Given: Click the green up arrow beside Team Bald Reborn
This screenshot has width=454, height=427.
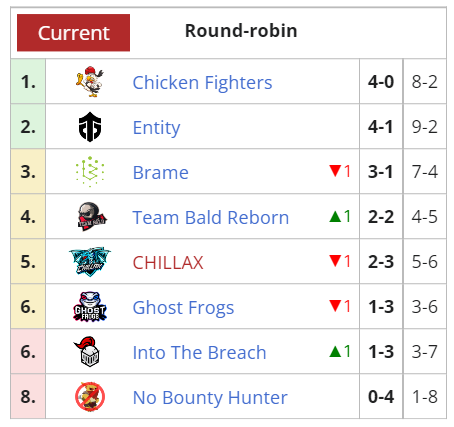Looking at the screenshot, I should [335, 217].
